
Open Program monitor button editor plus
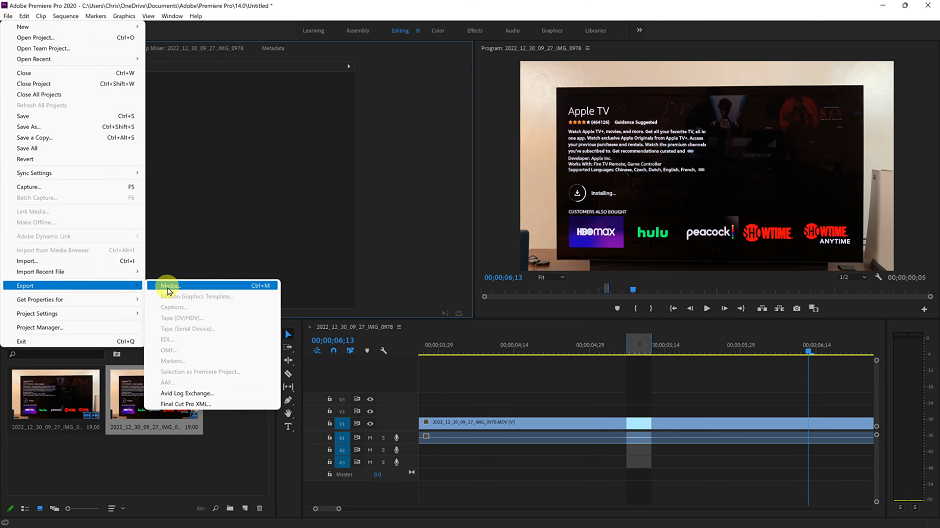tap(924, 309)
